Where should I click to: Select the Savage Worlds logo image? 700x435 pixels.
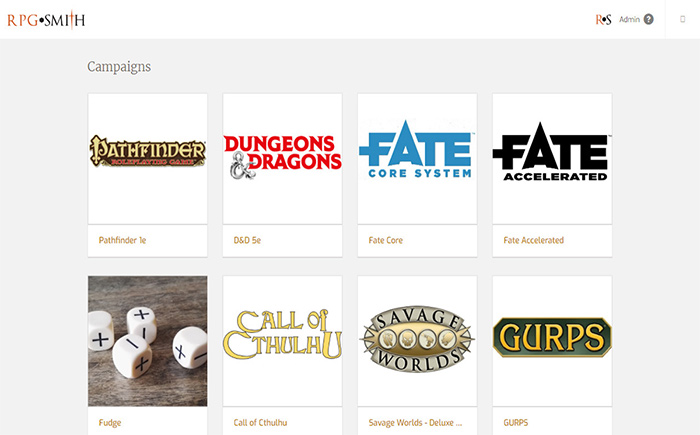[417, 341]
